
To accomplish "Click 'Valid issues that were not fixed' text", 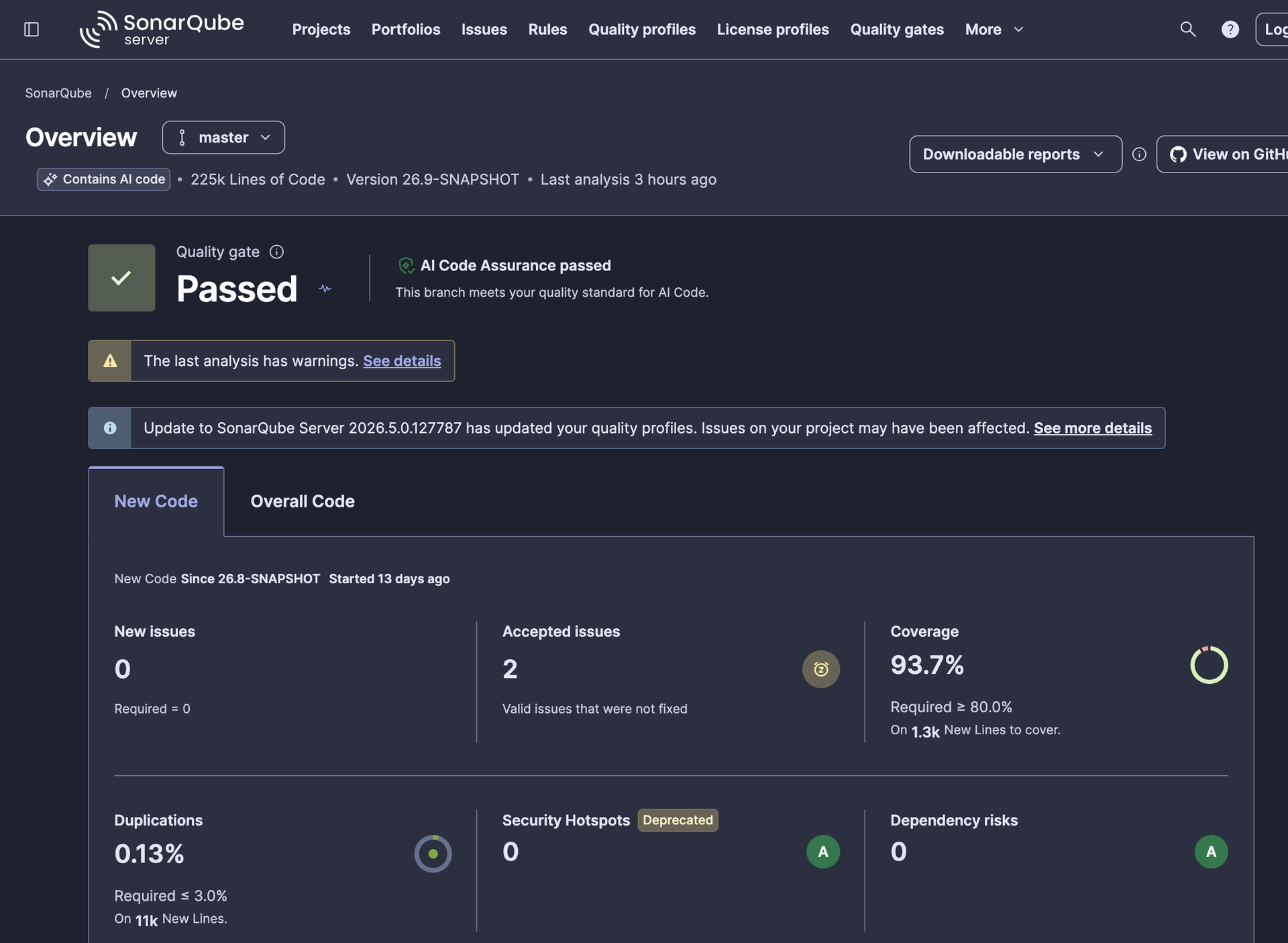I will 595,709.
